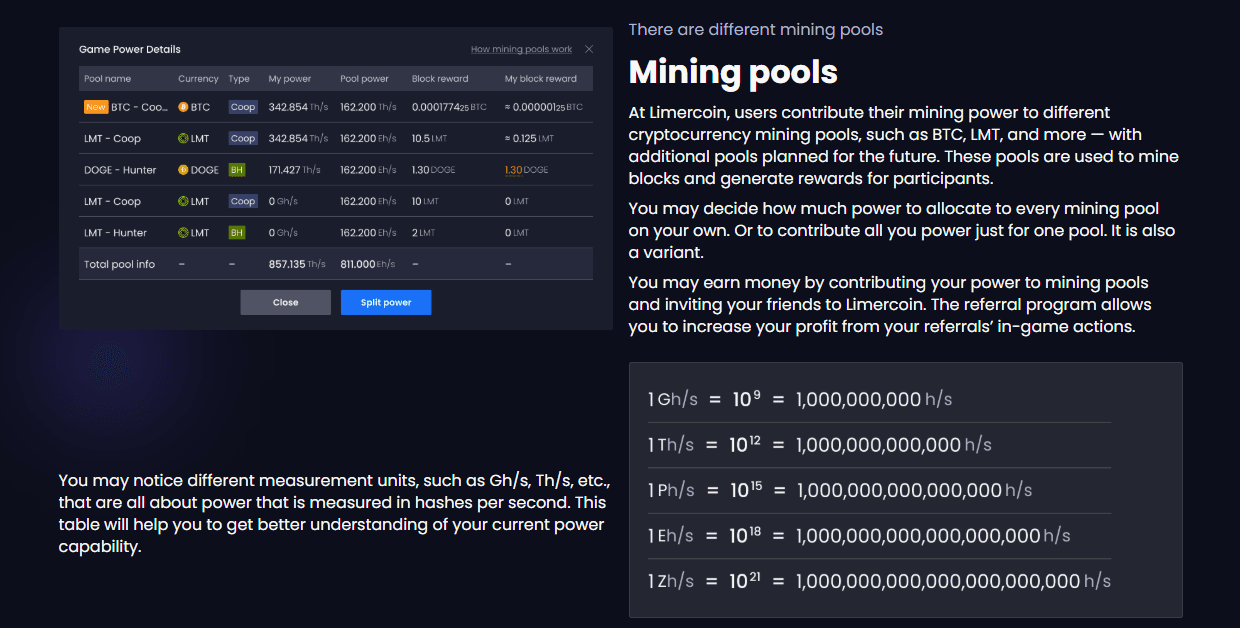
Task: Click the Game Power Details title
Action: (130, 49)
